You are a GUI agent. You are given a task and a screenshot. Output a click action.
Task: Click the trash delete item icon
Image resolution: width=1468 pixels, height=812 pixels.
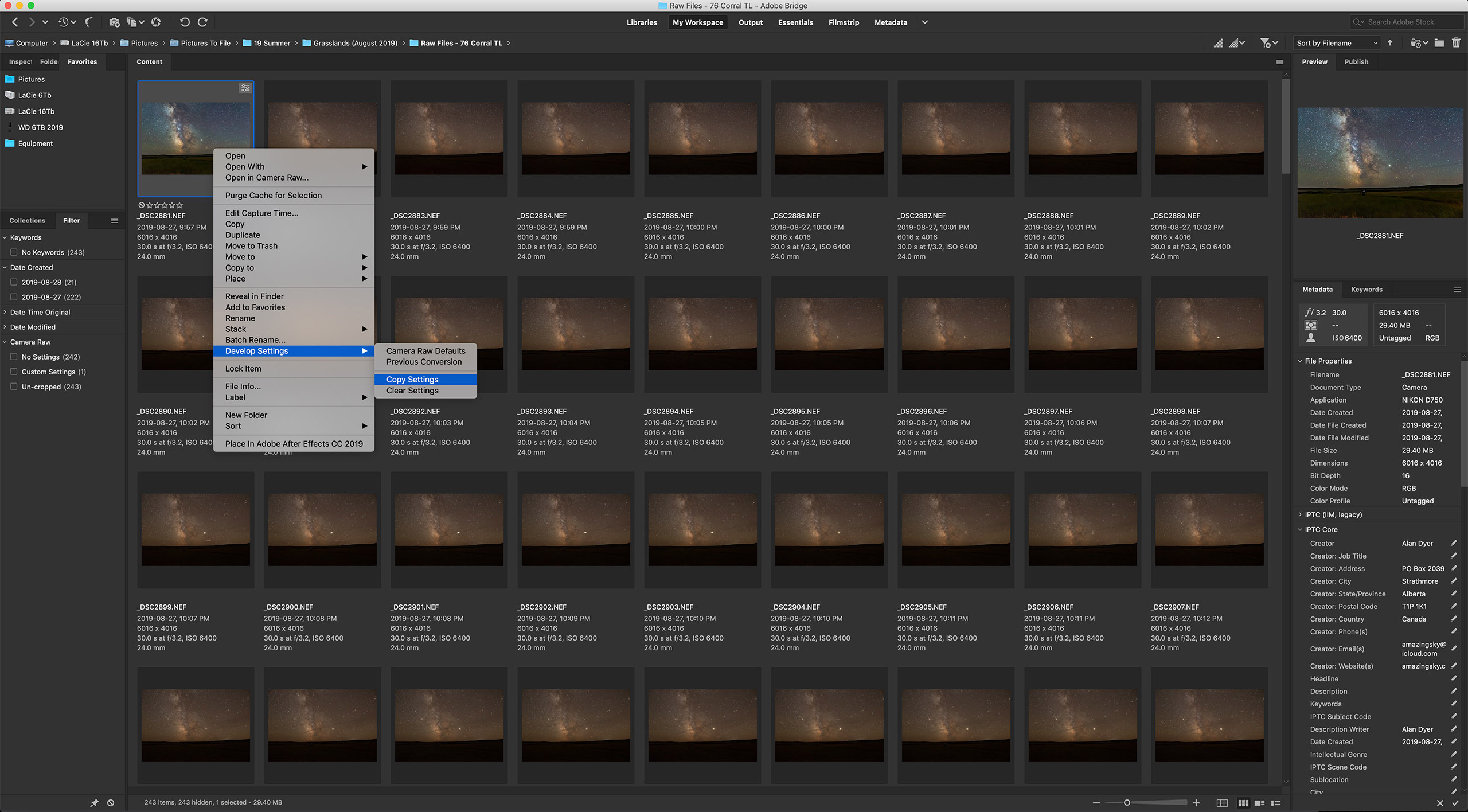point(1456,43)
